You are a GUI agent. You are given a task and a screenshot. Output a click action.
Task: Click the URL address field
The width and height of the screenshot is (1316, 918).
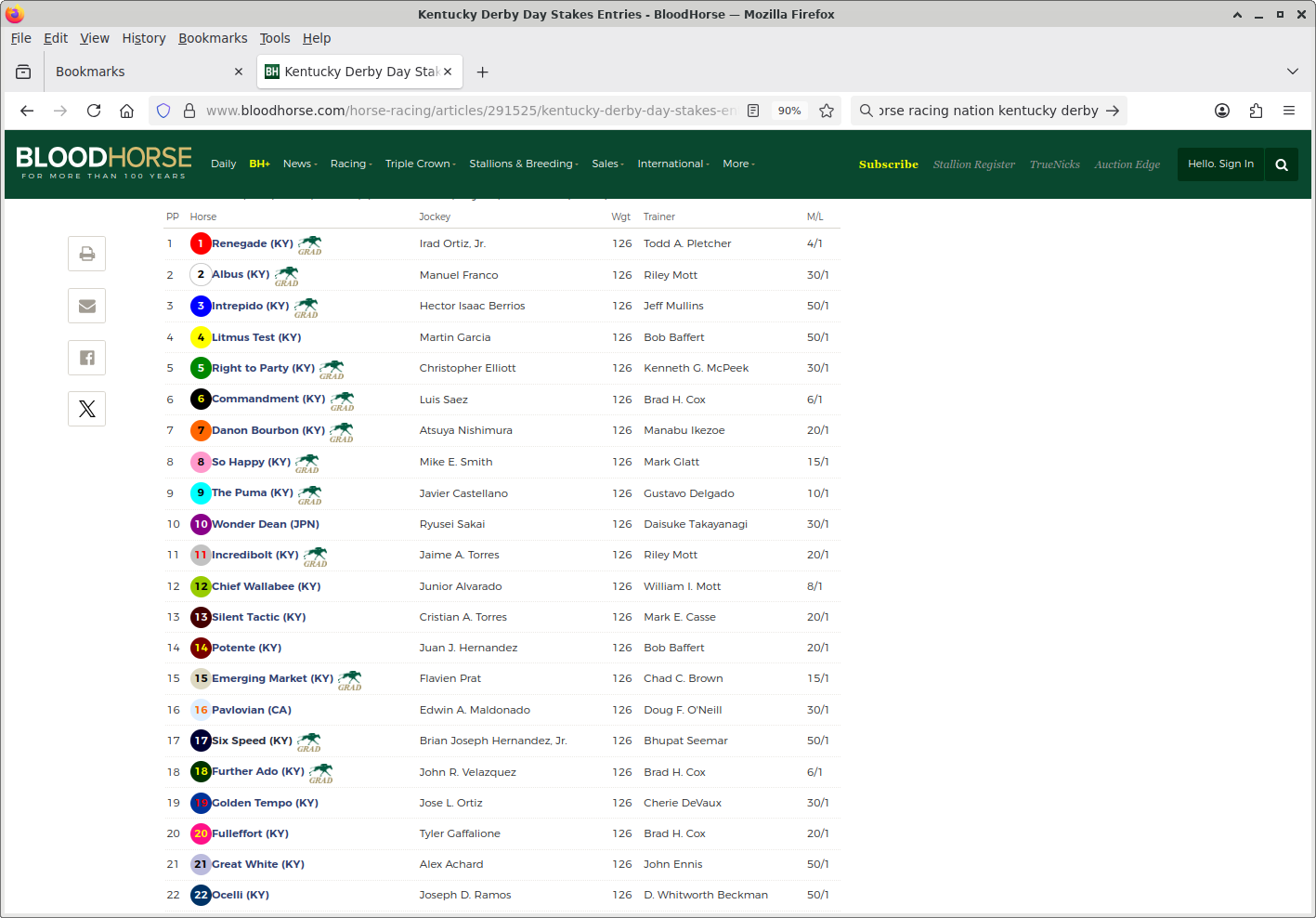pyautogui.click(x=472, y=111)
